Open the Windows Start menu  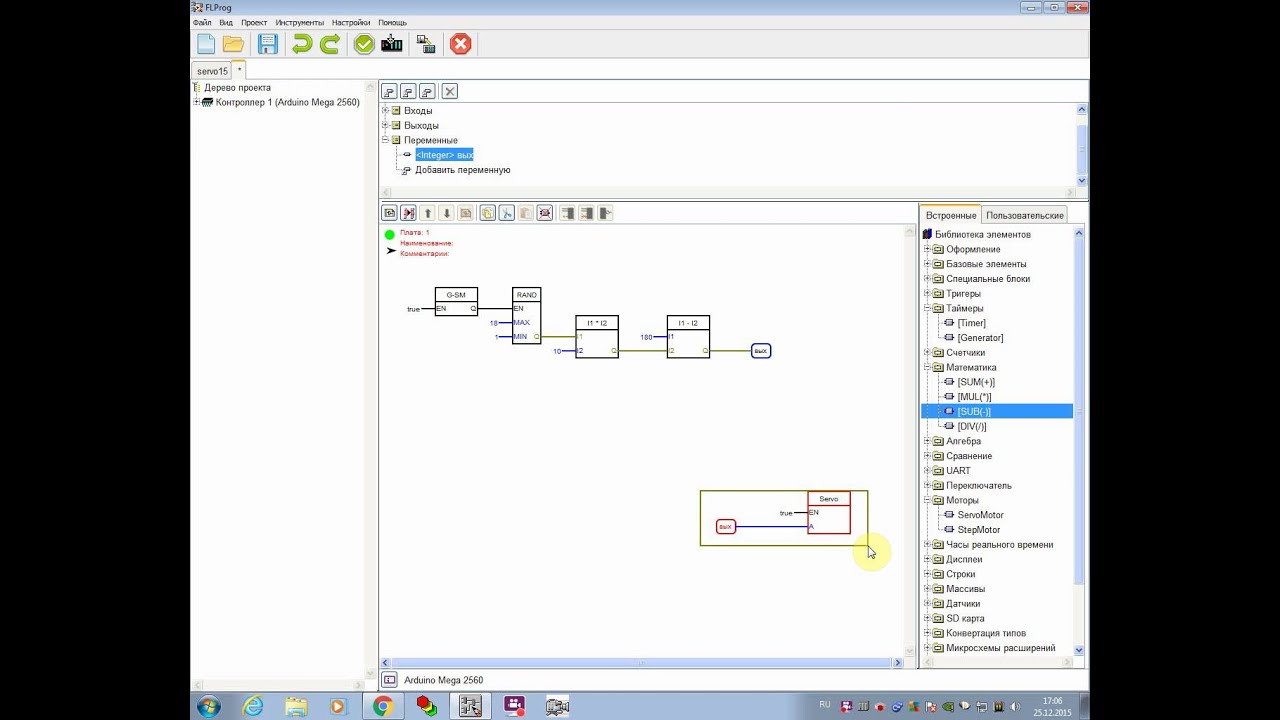[209, 706]
